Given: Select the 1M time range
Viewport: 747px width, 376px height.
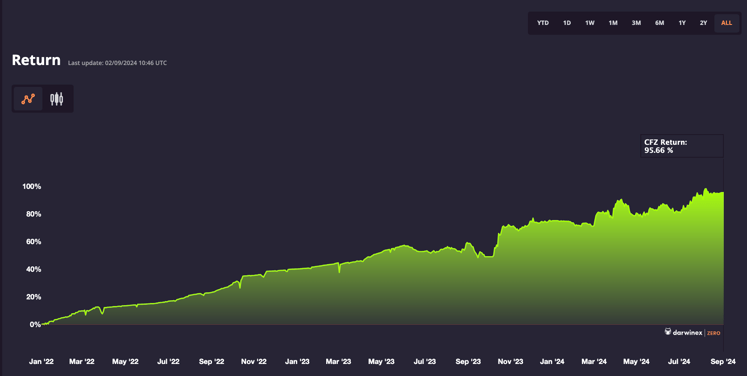Looking at the screenshot, I should (613, 23).
